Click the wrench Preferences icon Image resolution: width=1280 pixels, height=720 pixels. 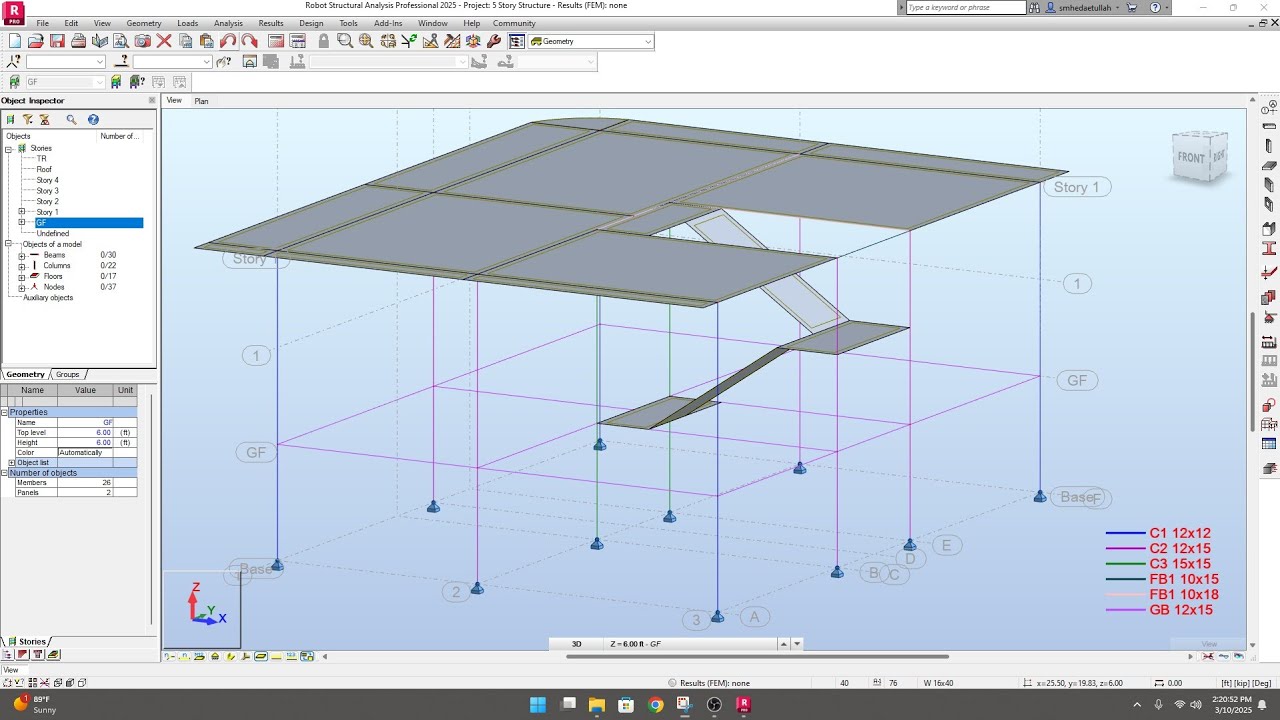coord(494,41)
